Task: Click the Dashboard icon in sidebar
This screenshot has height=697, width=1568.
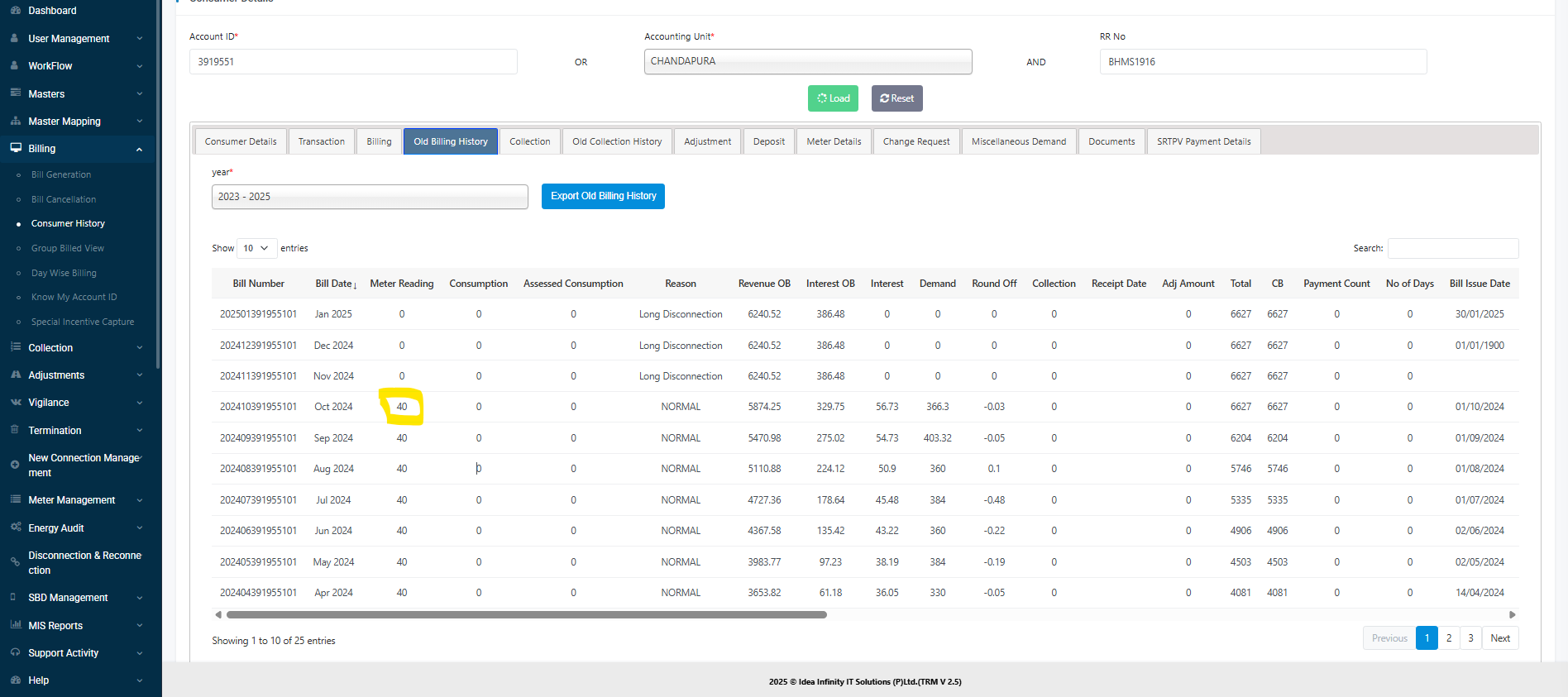Action: pos(15,11)
